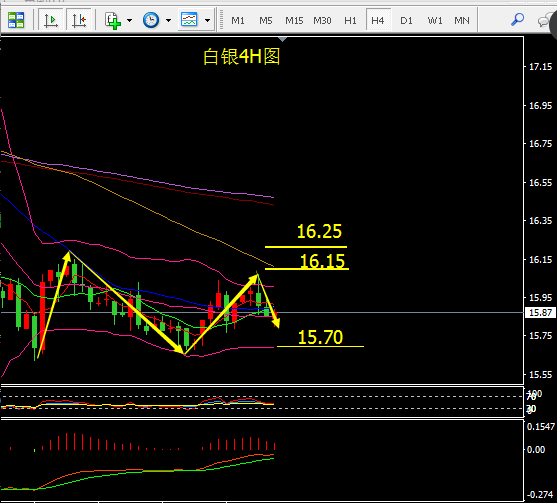
Task: Toggle the Auto Scroll chart icon
Action: point(51,20)
